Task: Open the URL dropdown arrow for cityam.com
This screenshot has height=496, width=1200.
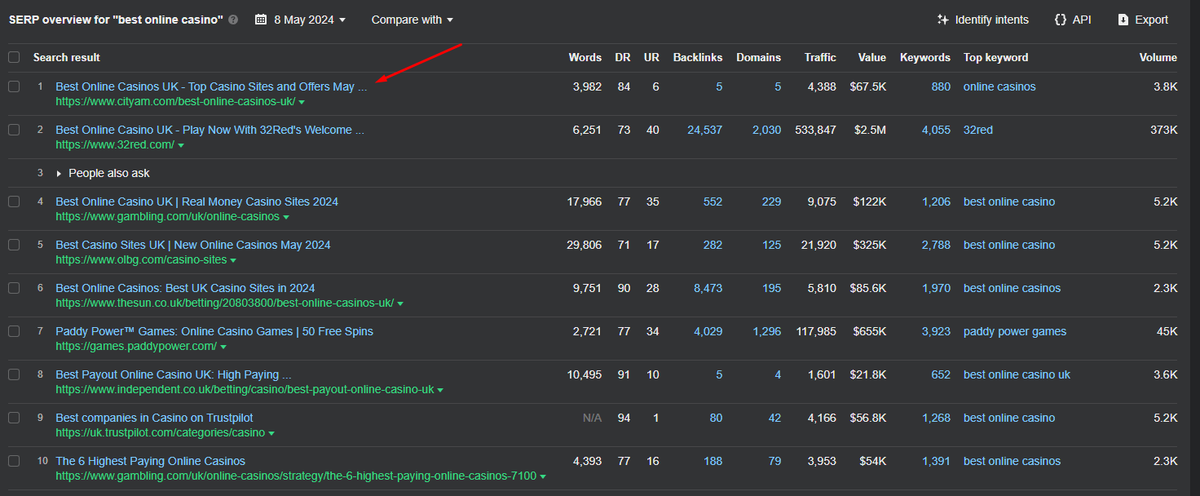Action: pos(302,102)
